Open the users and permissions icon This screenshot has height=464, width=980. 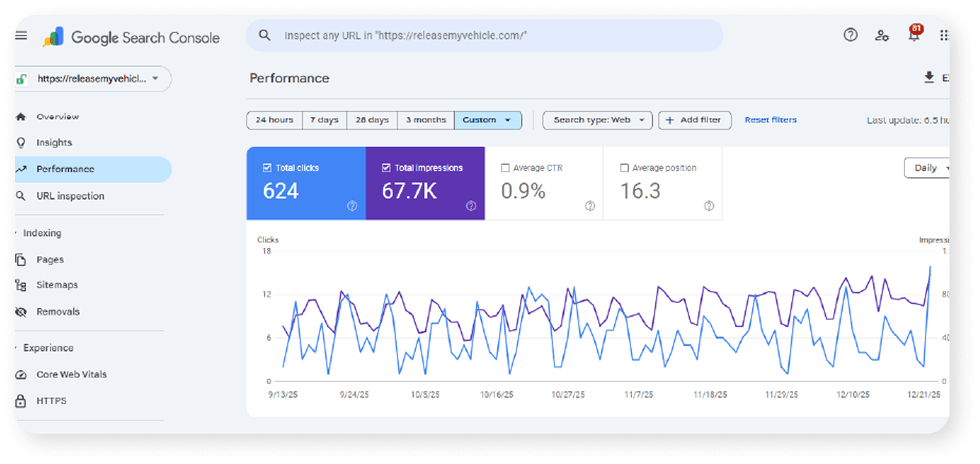pyautogui.click(x=882, y=36)
